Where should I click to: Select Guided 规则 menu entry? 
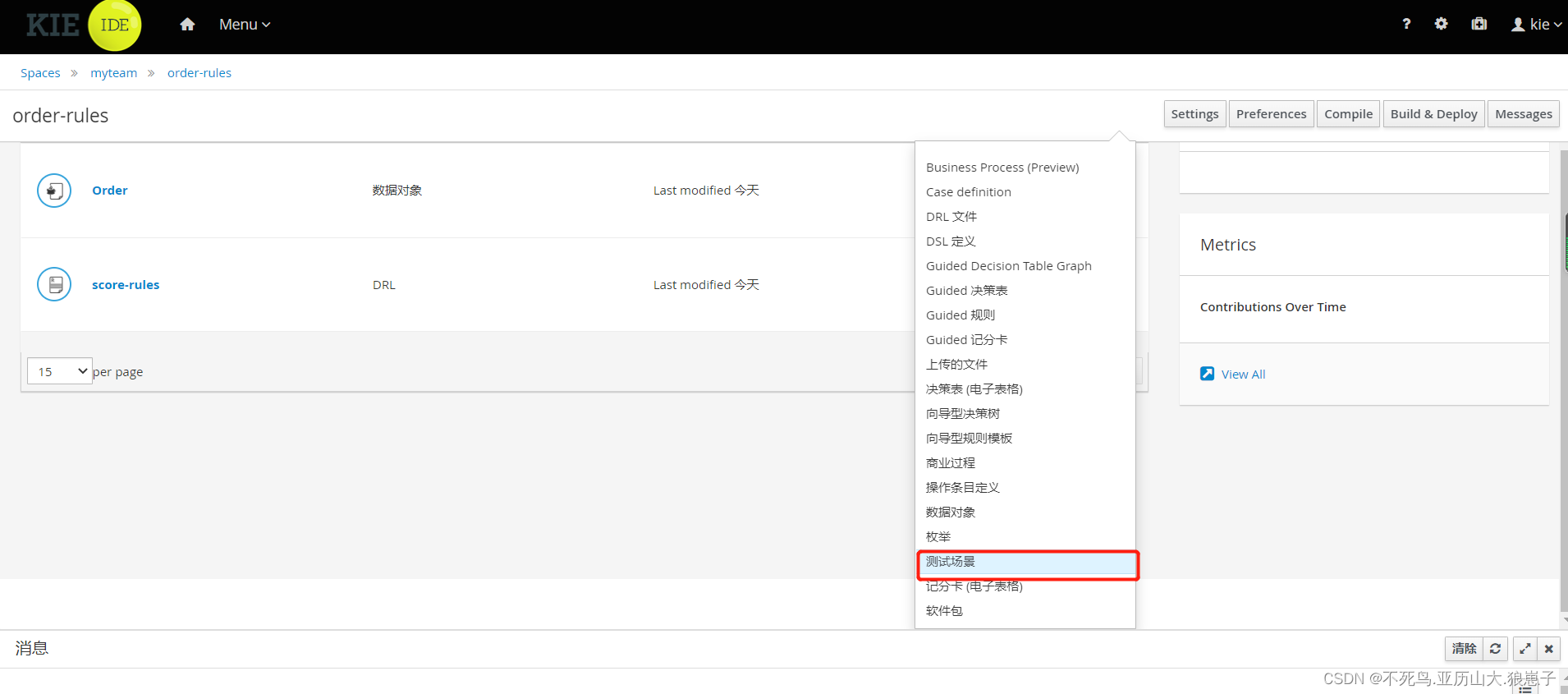1025,315
